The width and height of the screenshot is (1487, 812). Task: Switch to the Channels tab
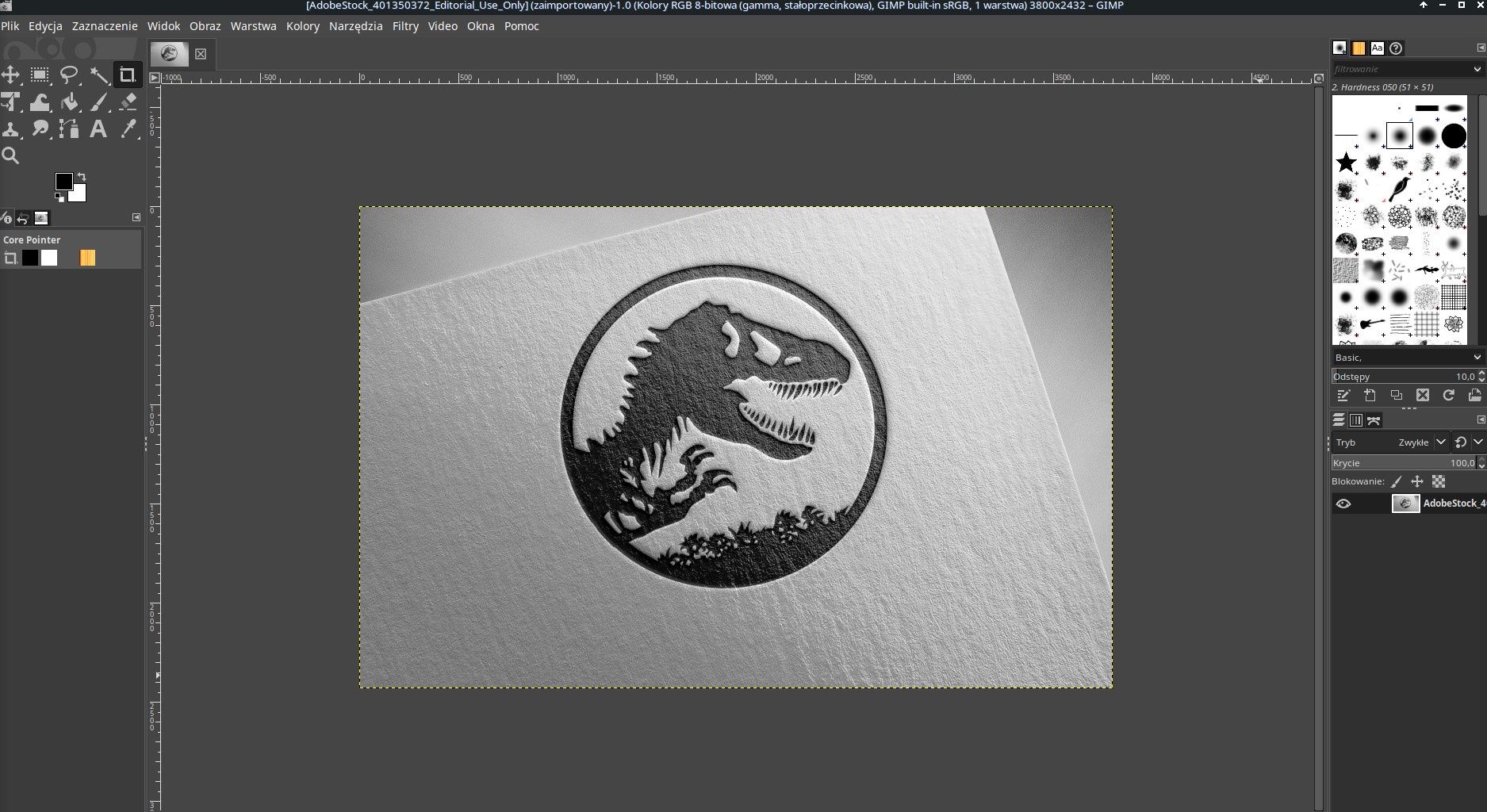[x=1356, y=420]
